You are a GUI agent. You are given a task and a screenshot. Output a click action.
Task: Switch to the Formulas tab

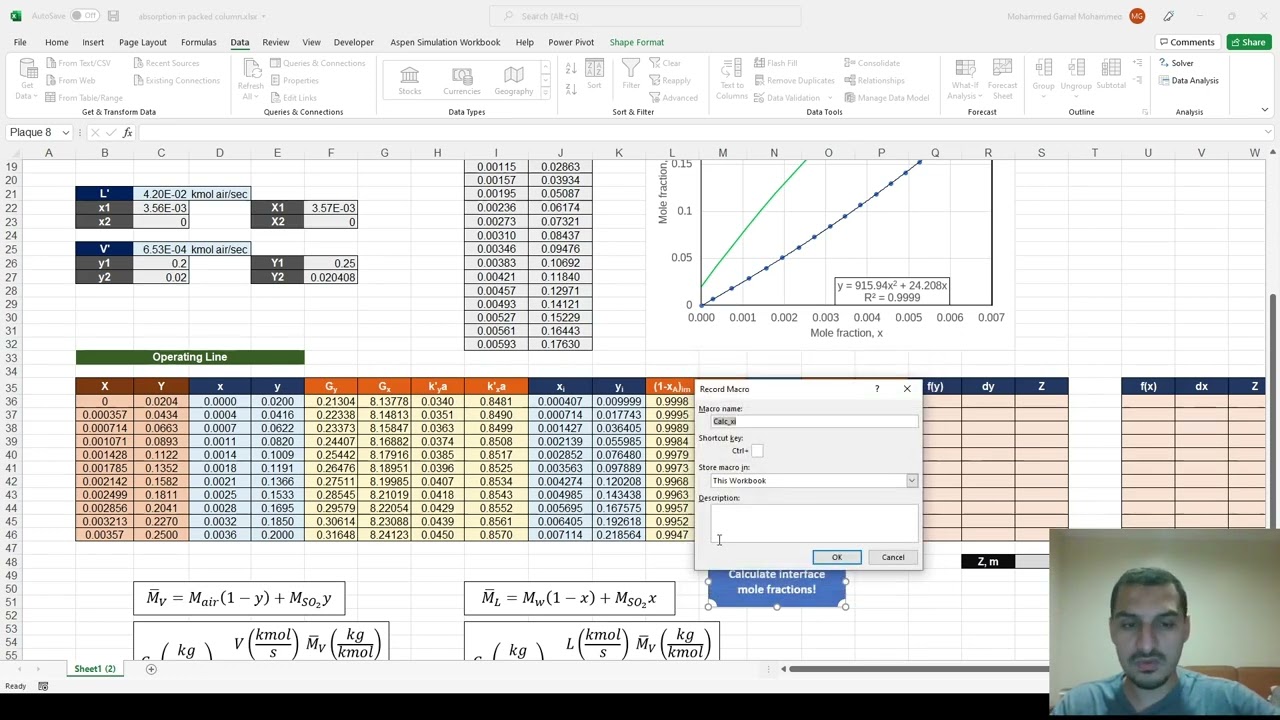point(198,42)
